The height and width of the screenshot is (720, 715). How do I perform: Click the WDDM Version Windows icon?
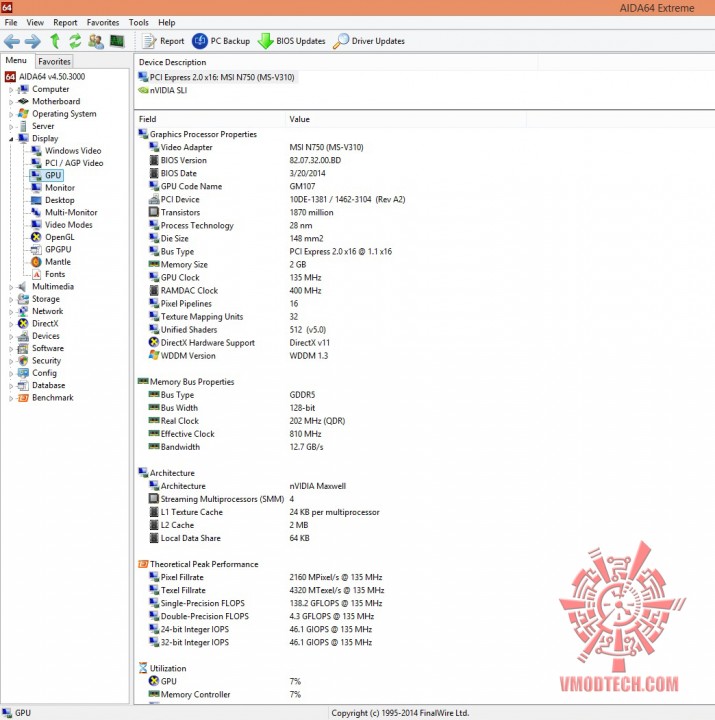pos(154,355)
